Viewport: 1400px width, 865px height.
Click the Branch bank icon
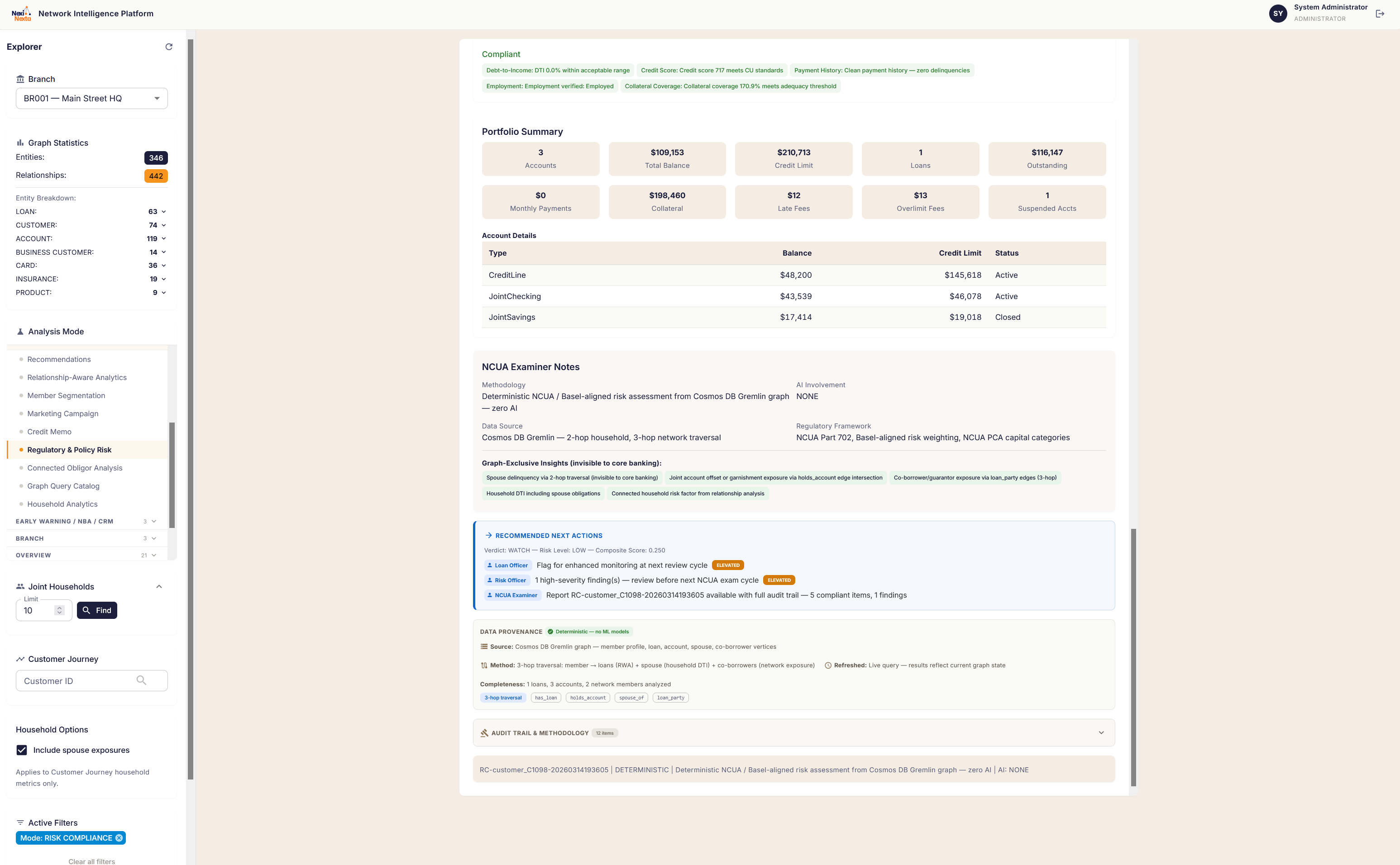21,78
